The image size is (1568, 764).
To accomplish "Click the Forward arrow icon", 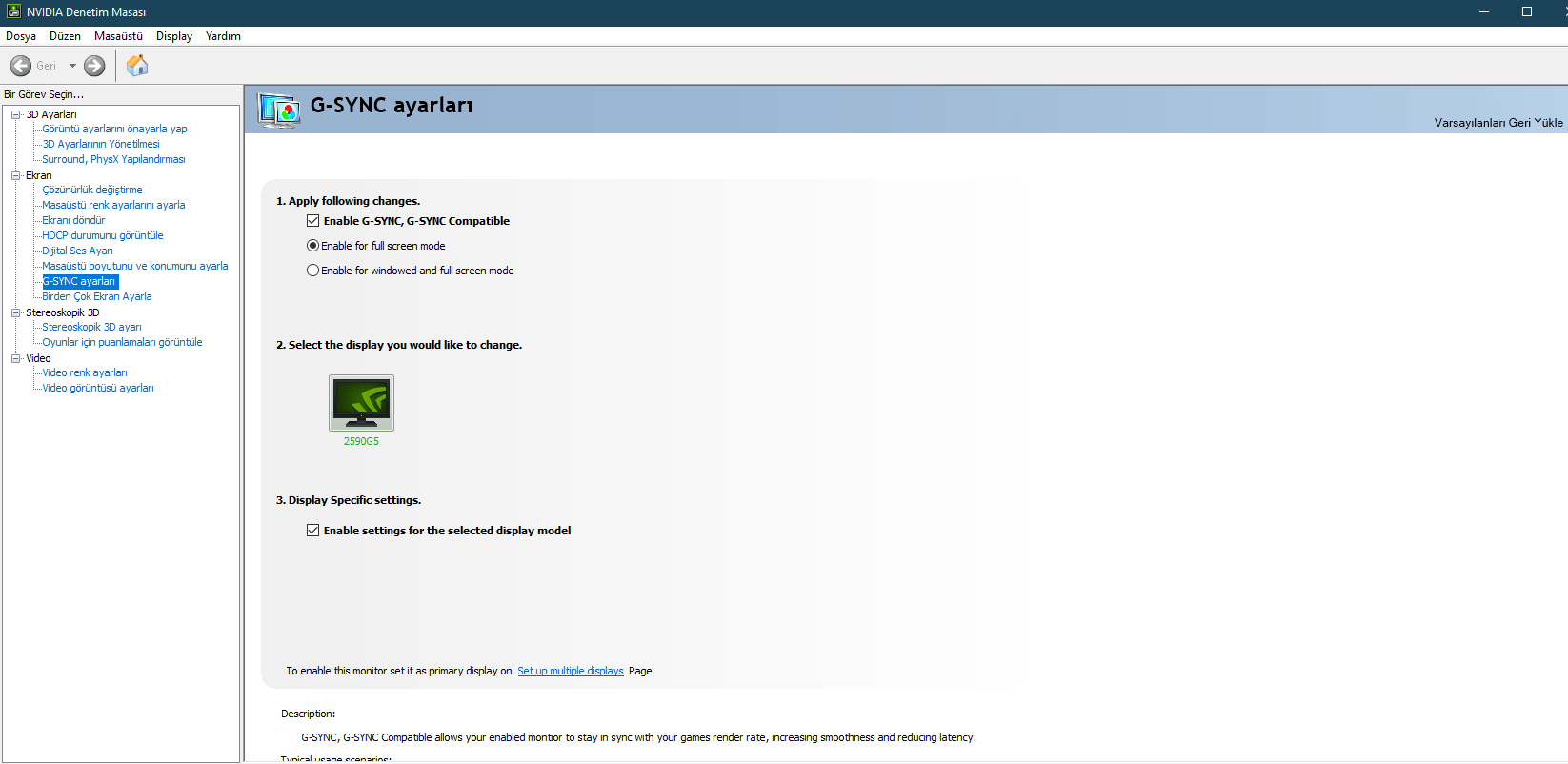I will (x=94, y=66).
